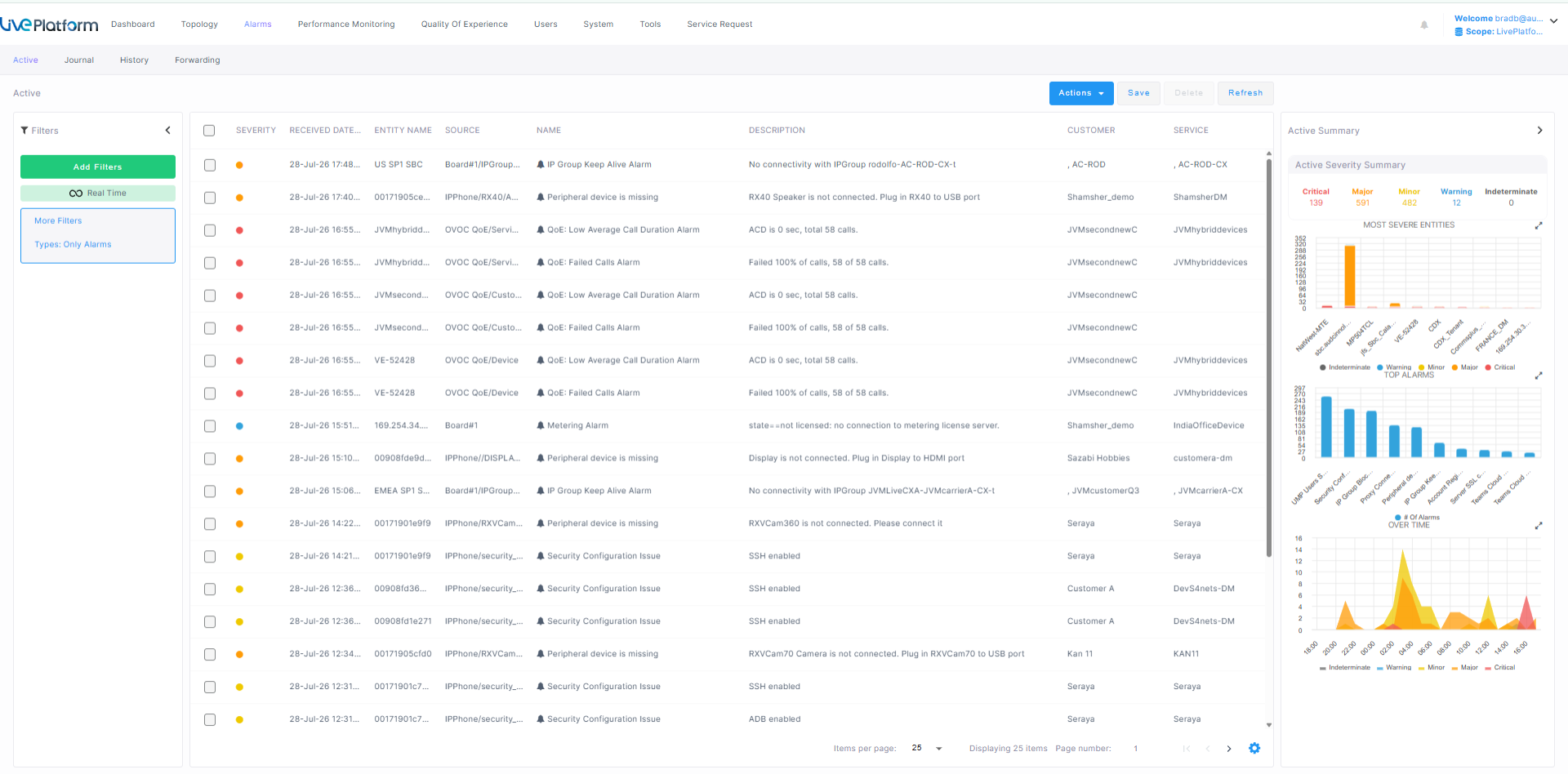Screen dimensions: 1568x774
Task: Expand the Top Alarms chart
Action: pyautogui.click(x=1539, y=376)
